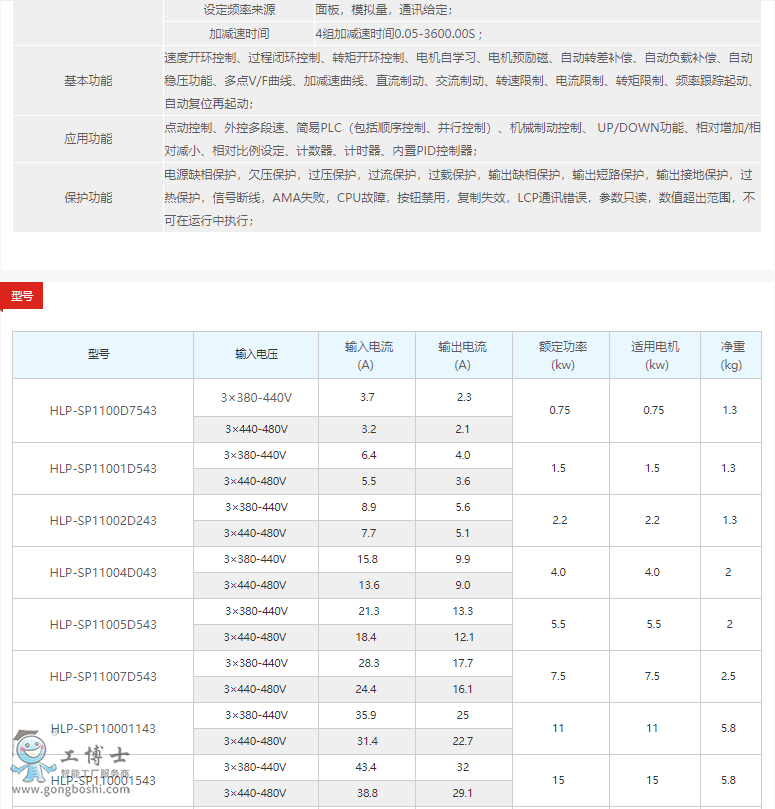Click model HLP-SP11004D043 cell
The width and height of the screenshot is (775, 809).
click(103, 573)
